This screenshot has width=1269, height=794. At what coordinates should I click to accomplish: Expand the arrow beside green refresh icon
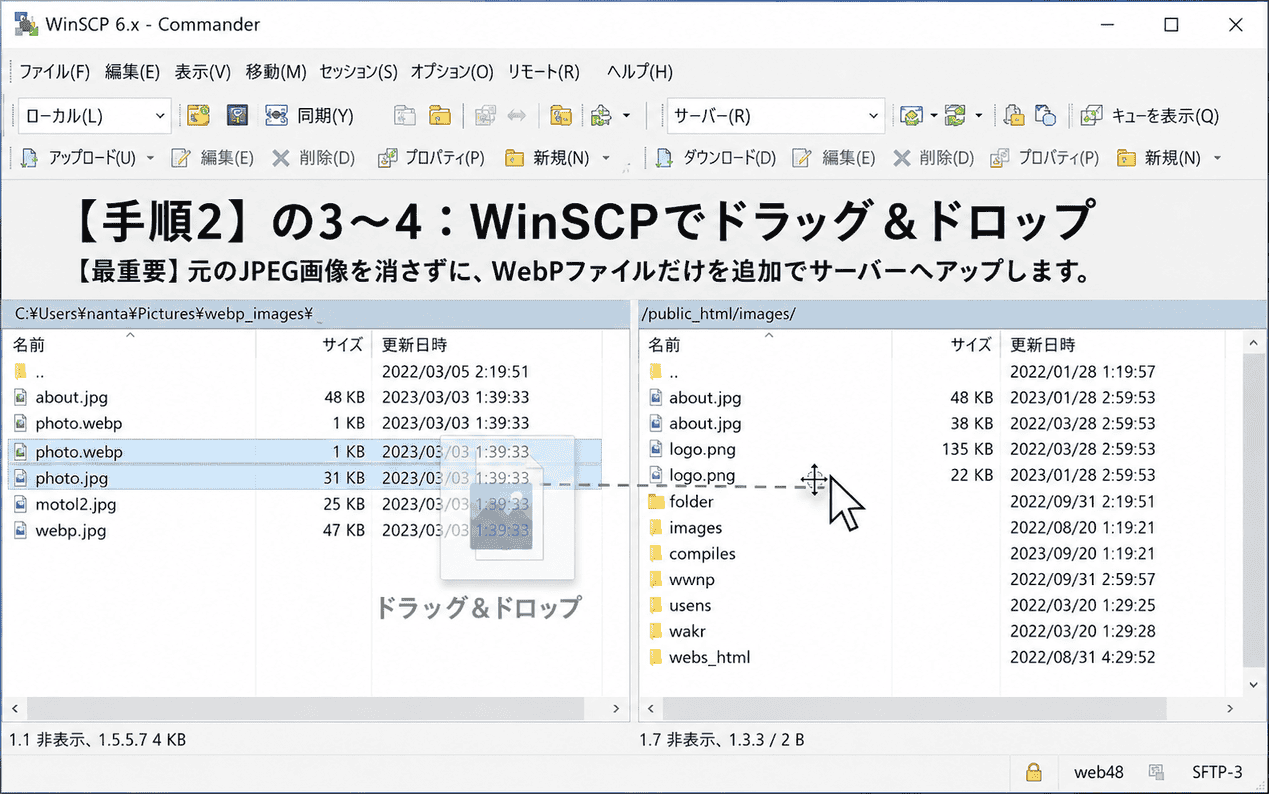979,116
